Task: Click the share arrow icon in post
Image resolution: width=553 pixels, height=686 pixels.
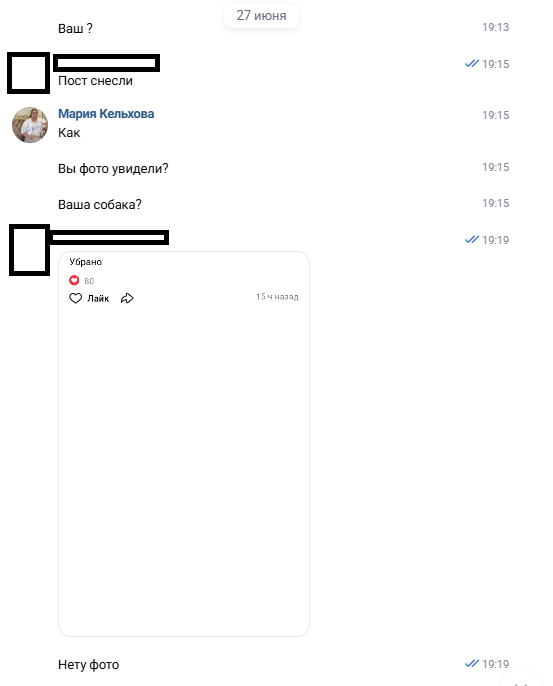Action: click(x=127, y=298)
